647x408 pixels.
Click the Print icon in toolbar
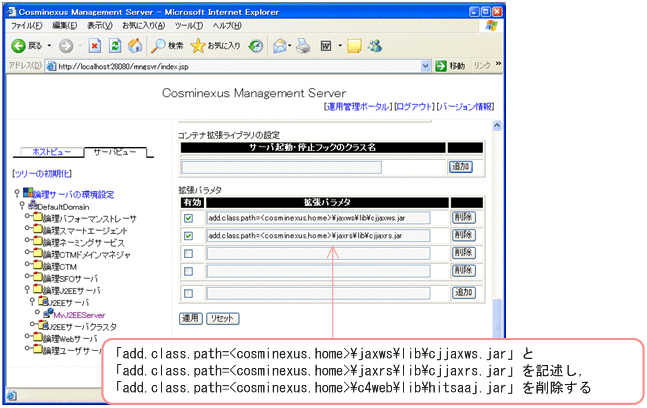coord(301,46)
